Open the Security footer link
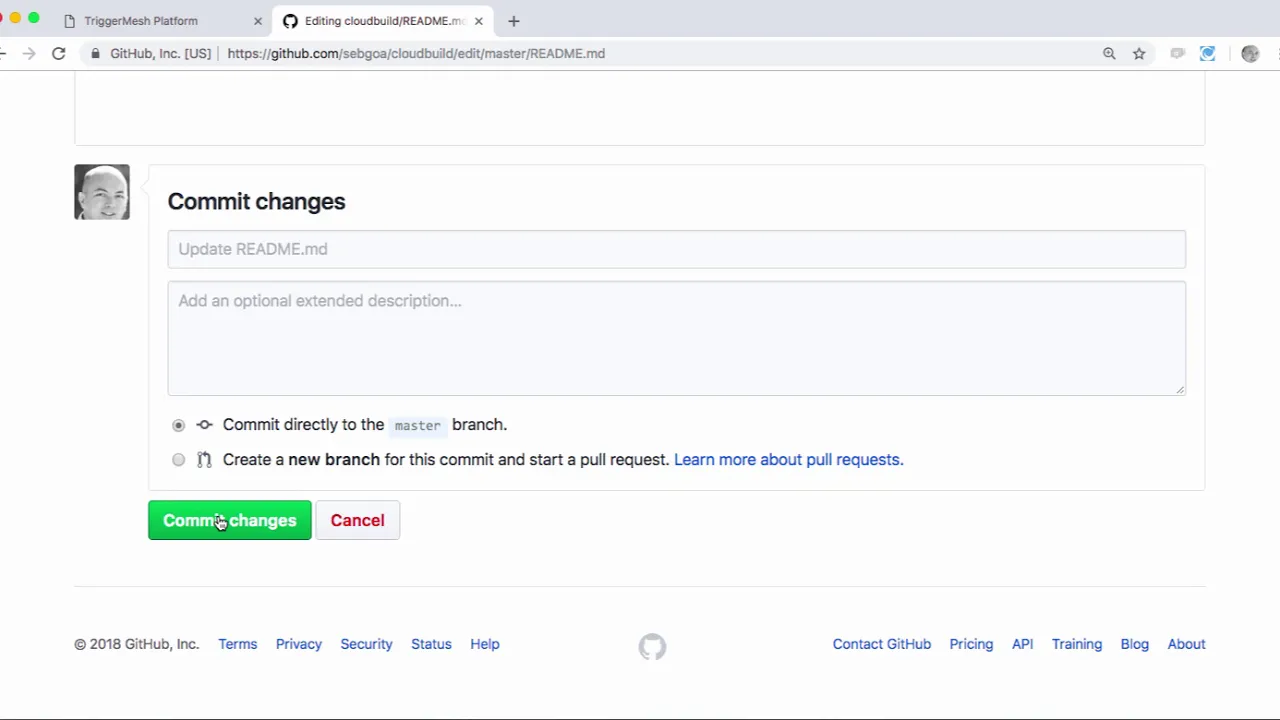1280x720 pixels. (366, 644)
